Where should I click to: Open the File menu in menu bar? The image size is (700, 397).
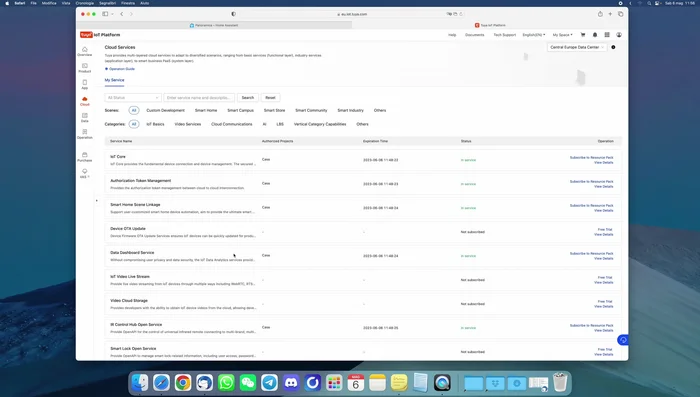33,3
